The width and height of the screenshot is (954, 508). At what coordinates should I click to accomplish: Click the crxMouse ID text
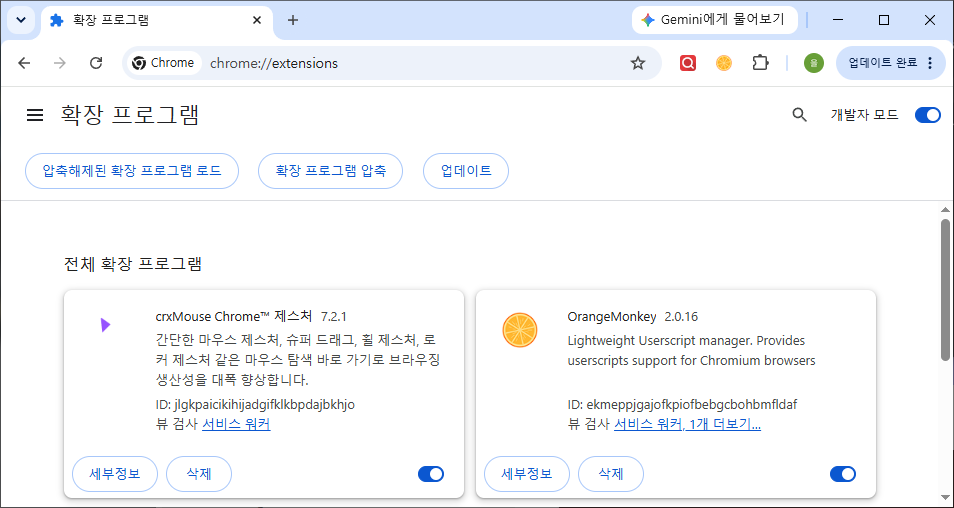coord(256,405)
